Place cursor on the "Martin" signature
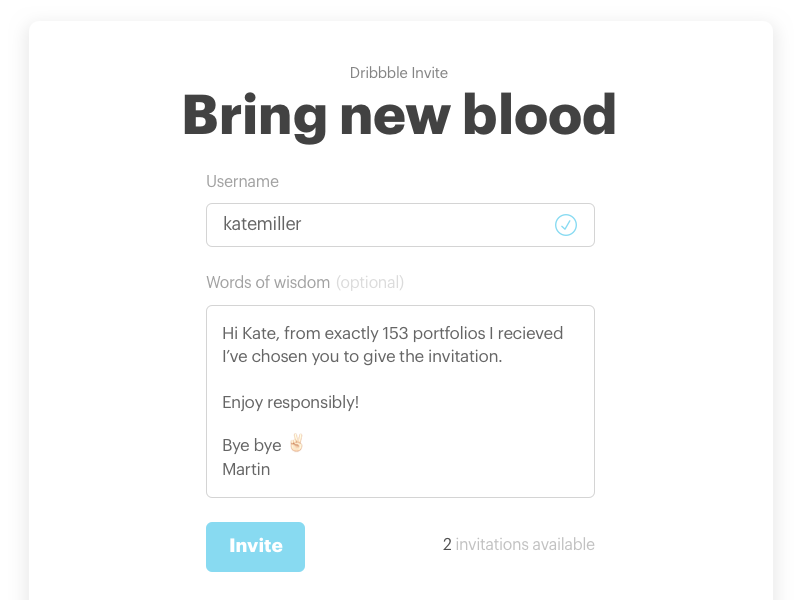This screenshot has height=600, width=800. point(246,468)
